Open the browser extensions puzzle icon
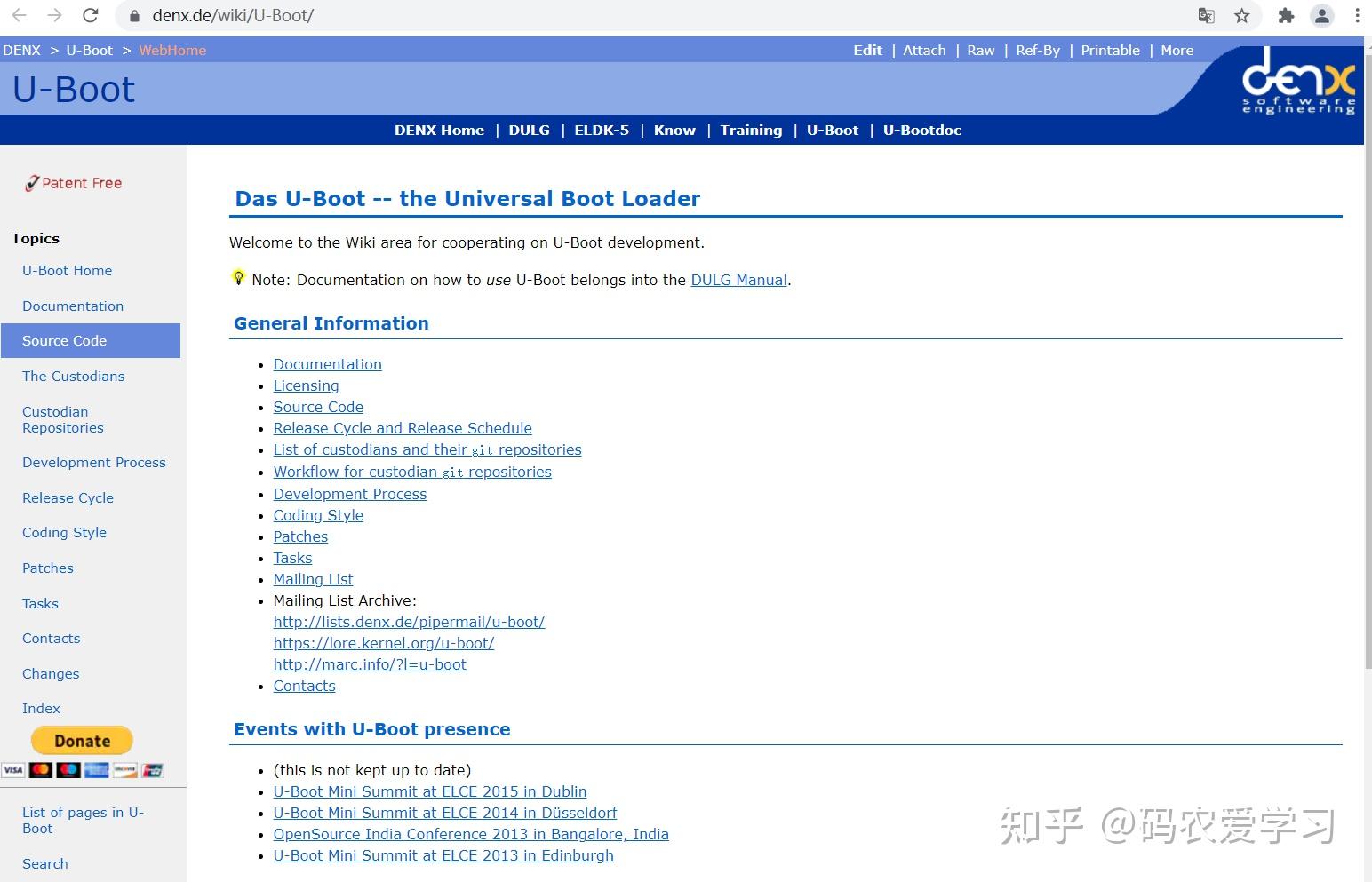This screenshot has height=882, width=1372. pos(1285,15)
